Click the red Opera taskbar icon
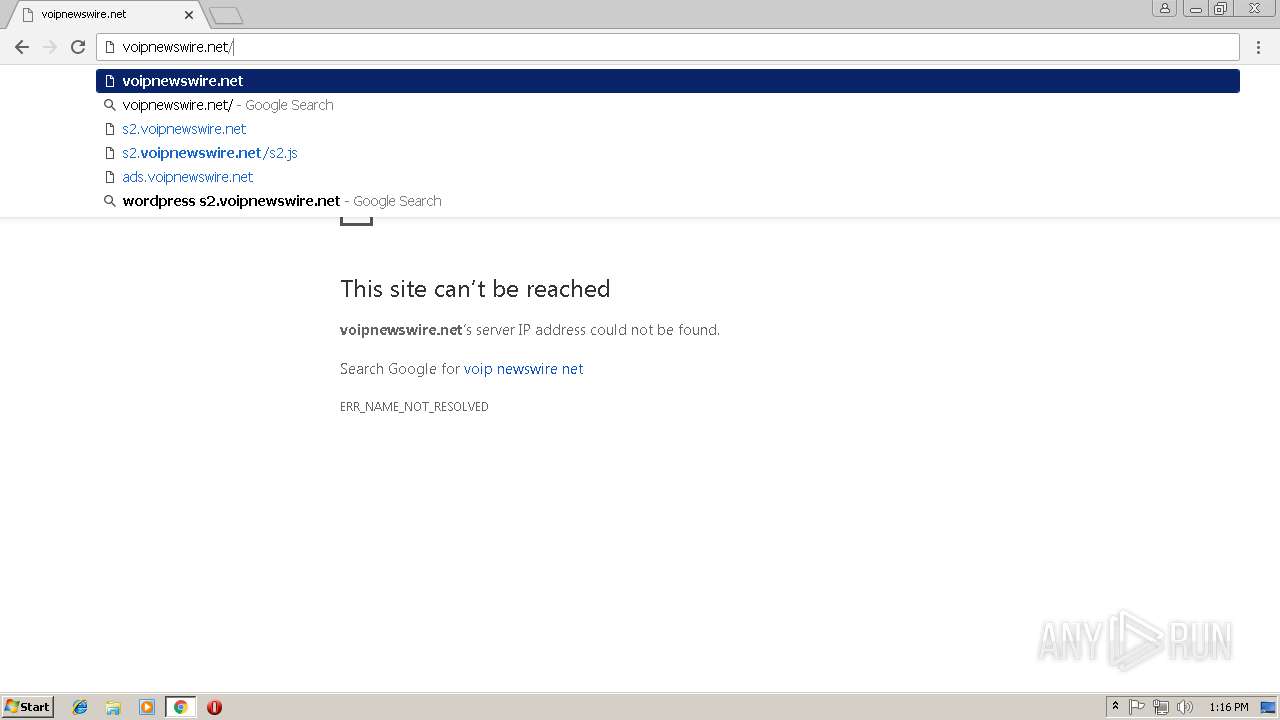Viewport: 1280px width, 720px height. pyautogui.click(x=214, y=707)
